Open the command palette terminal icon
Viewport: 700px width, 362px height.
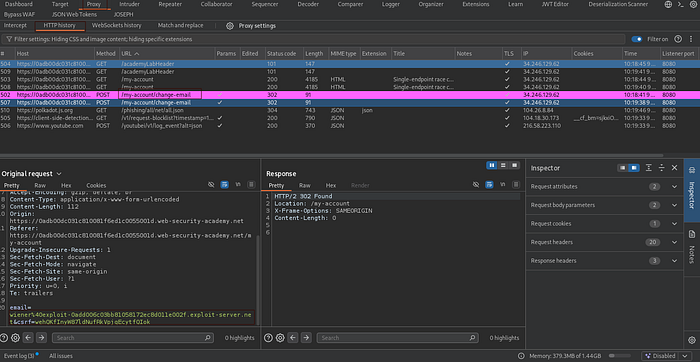[x=680, y=4]
